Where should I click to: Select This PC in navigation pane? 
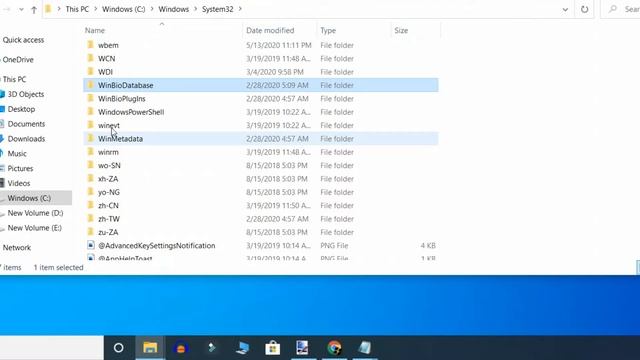pos(14,79)
